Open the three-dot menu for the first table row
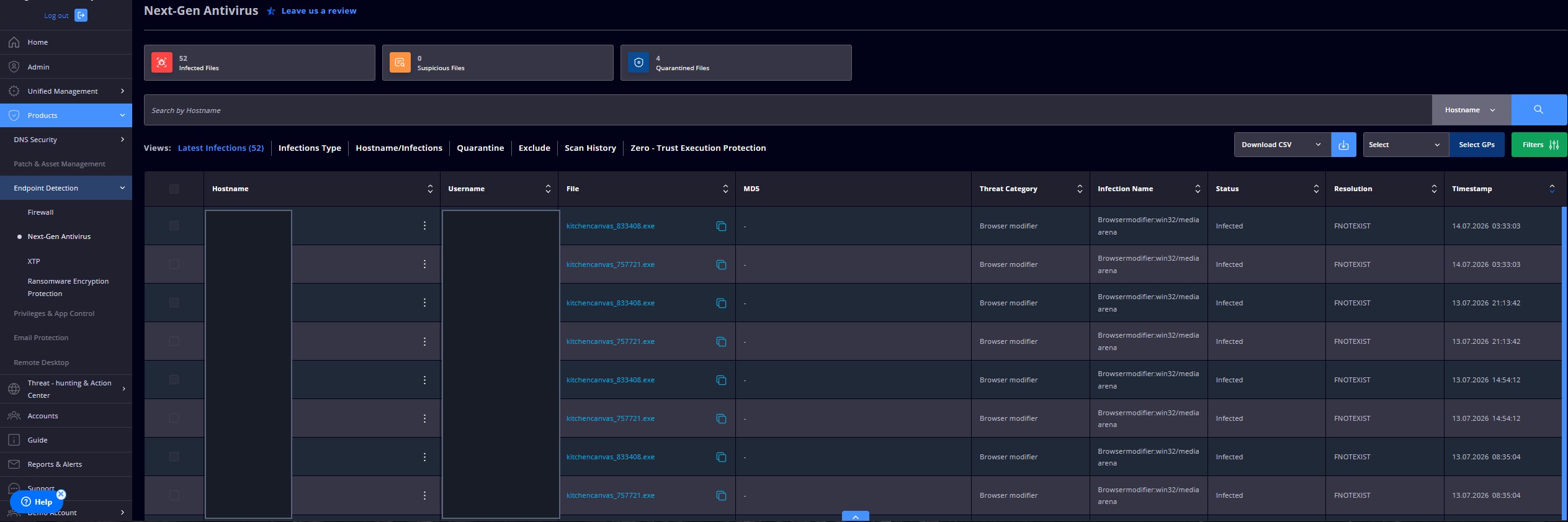Viewport: 1568px width, 522px height. 424,226
